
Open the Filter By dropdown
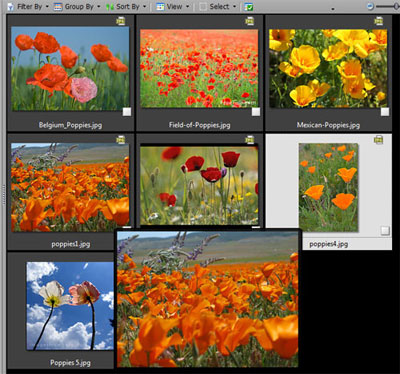[28, 6]
